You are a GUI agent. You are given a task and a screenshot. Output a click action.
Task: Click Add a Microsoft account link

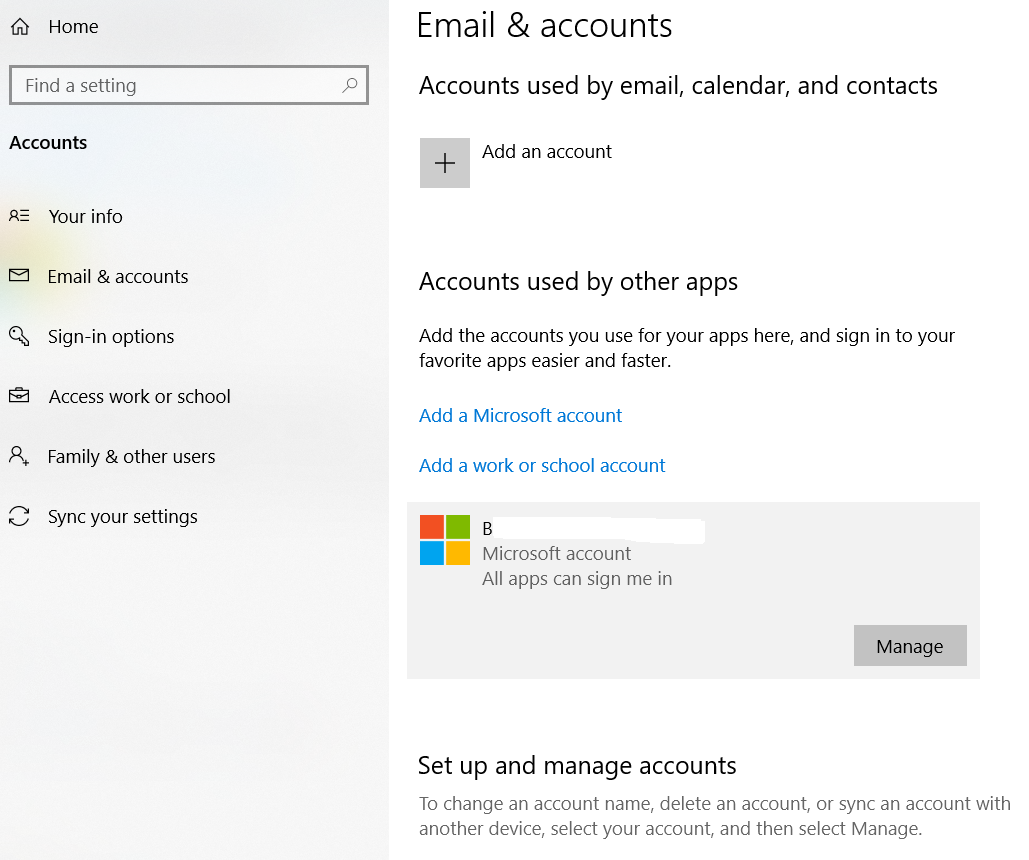(x=520, y=416)
